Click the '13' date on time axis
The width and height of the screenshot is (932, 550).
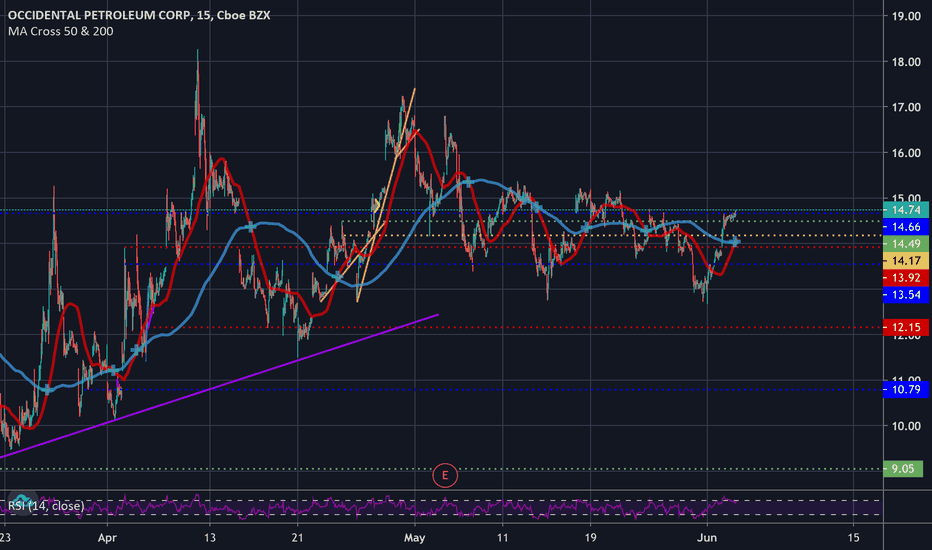(x=210, y=538)
